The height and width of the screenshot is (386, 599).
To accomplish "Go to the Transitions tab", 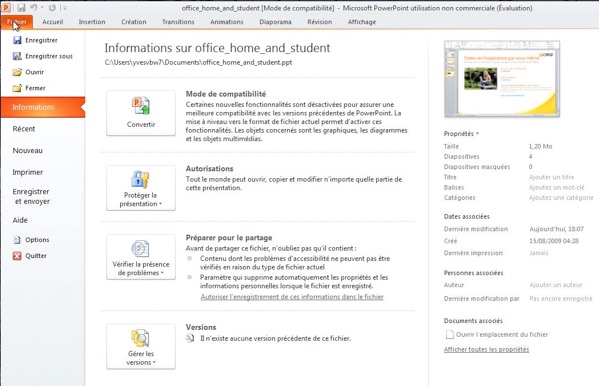I will (178, 22).
